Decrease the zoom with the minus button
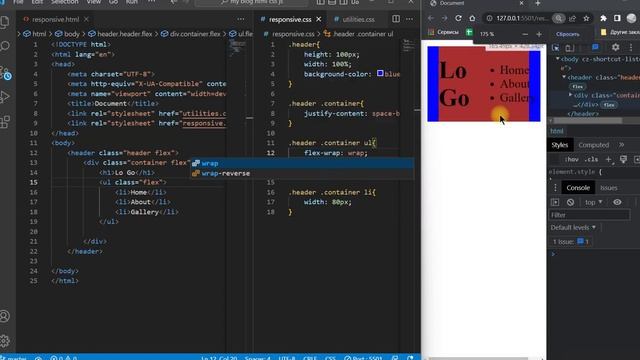The height and width of the screenshot is (360, 640). point(525,34)
